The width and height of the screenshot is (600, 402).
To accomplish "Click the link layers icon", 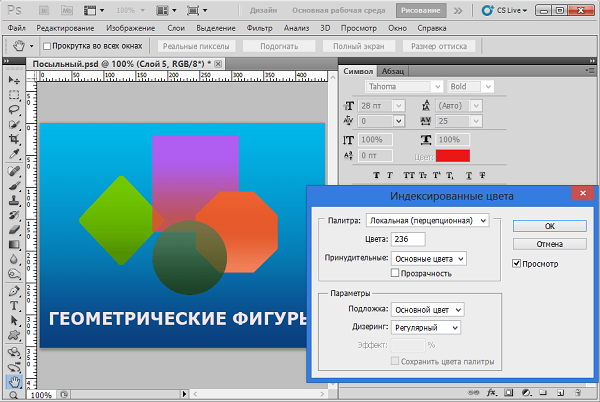I will [474, 393].
